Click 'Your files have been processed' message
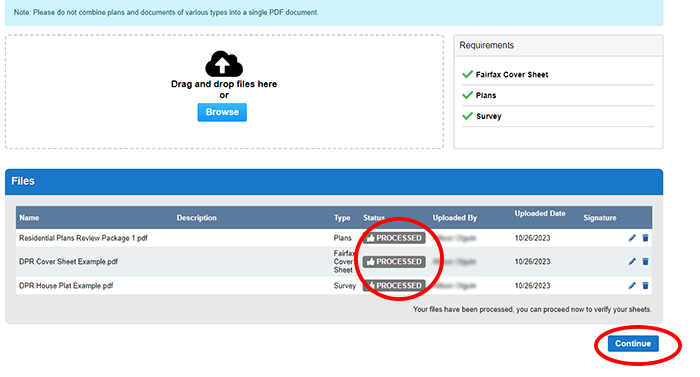The image size is (700, 377). pyautogui.click(x=532, y=309)
